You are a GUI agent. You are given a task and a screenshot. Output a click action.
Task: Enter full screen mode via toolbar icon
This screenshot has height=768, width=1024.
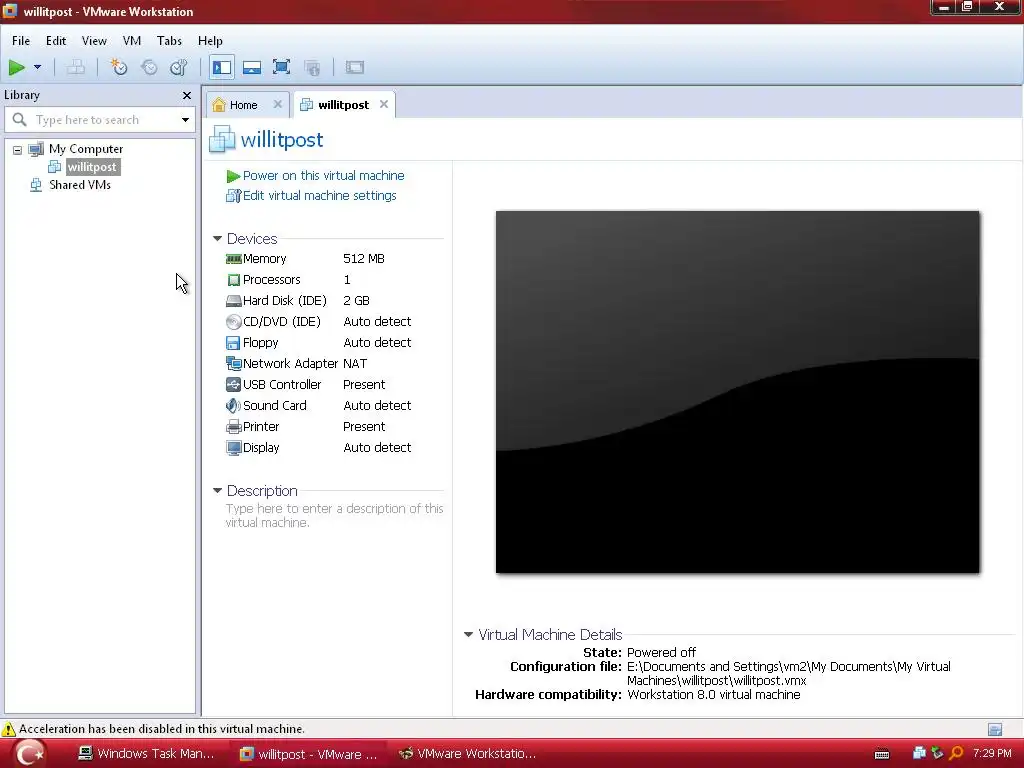281,67
